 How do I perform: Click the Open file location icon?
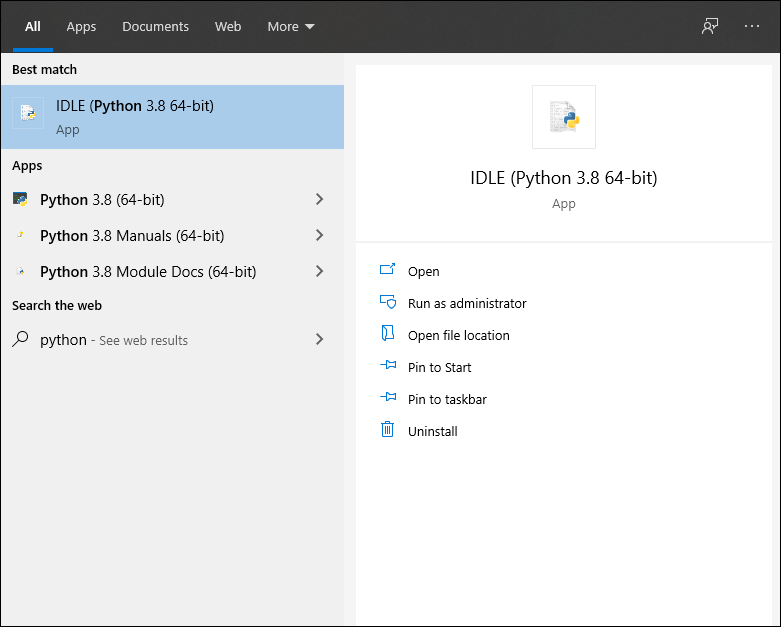[388, 333]
